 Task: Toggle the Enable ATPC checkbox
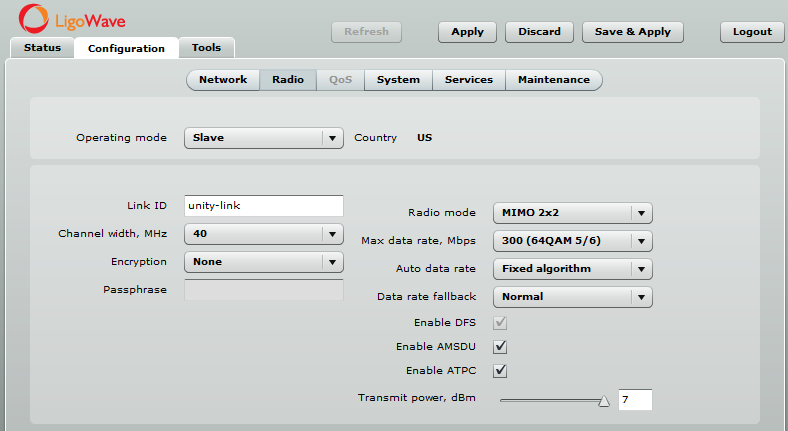coord(501,371)
